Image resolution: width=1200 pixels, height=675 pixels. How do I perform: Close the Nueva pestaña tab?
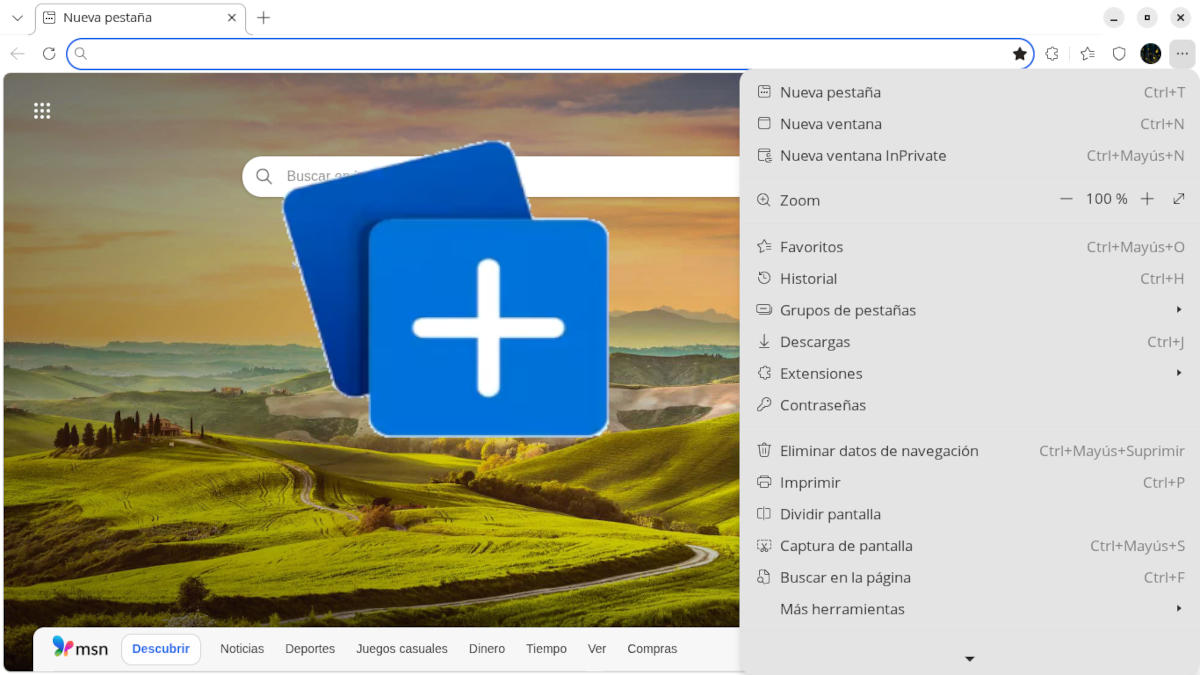232,18
